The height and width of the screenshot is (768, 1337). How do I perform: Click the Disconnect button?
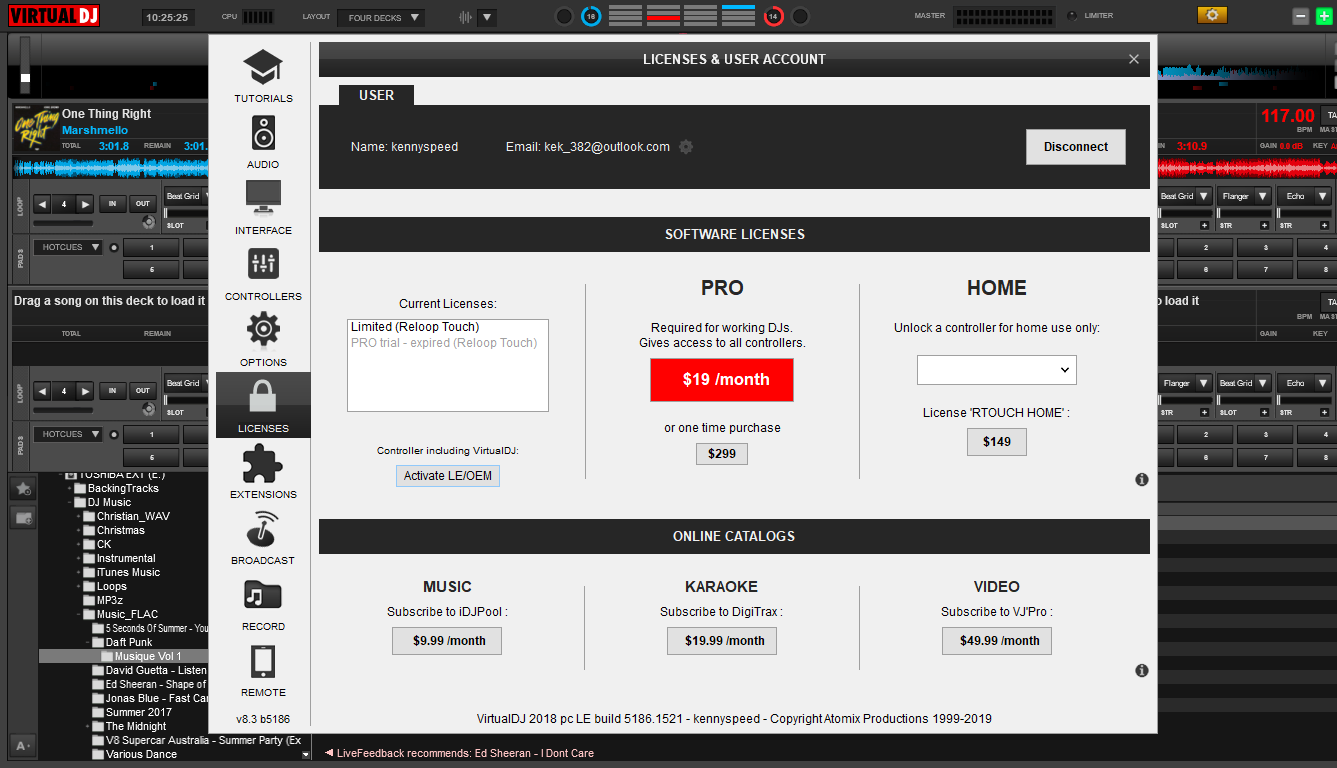pyautogui.click(x=1076, y=147)
